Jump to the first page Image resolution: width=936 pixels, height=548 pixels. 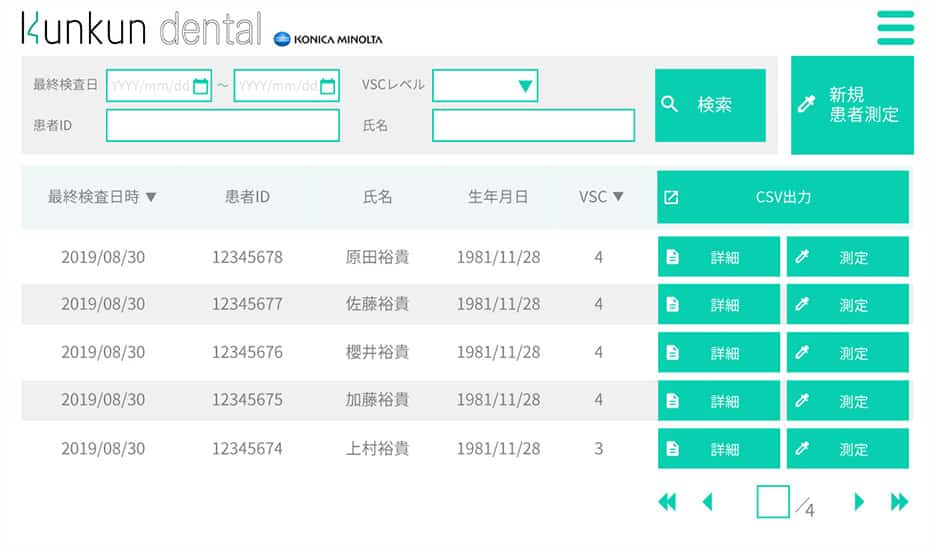(667, 502)
